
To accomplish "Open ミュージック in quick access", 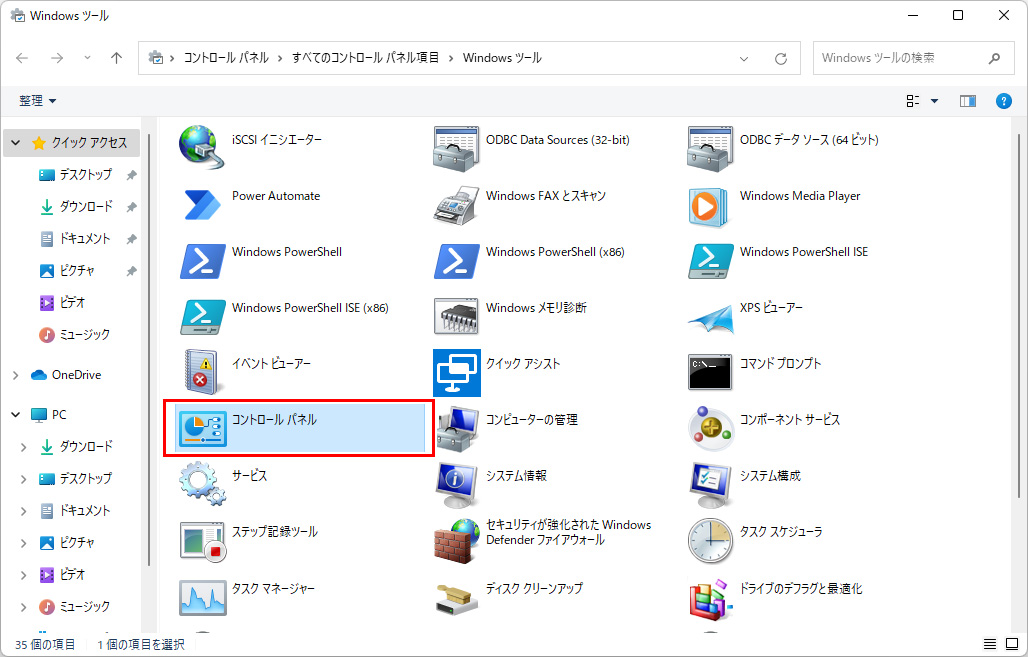I will click(x=85, y=334).
